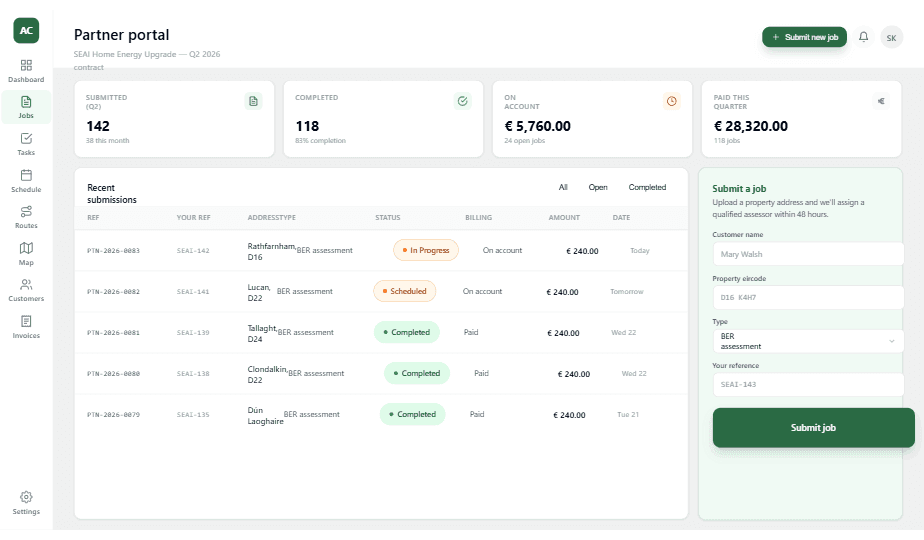Click the € 28,320.00 paid value
Screen dimensions: 924x540
(x=751, y=126)
